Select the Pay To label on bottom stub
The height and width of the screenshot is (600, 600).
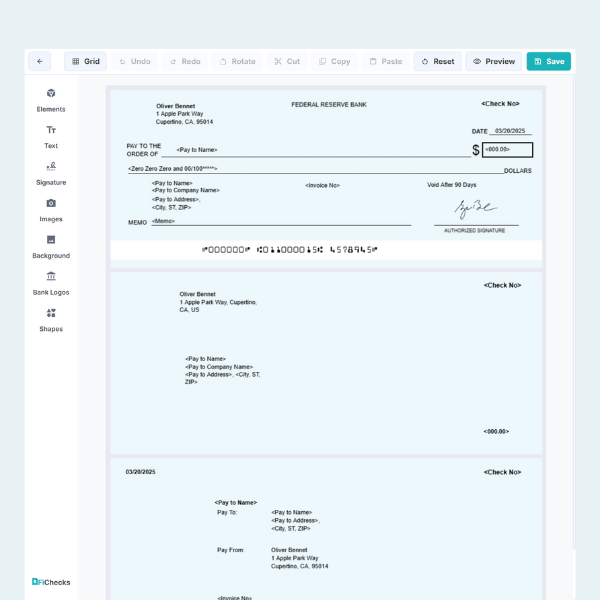click(227, 512)
